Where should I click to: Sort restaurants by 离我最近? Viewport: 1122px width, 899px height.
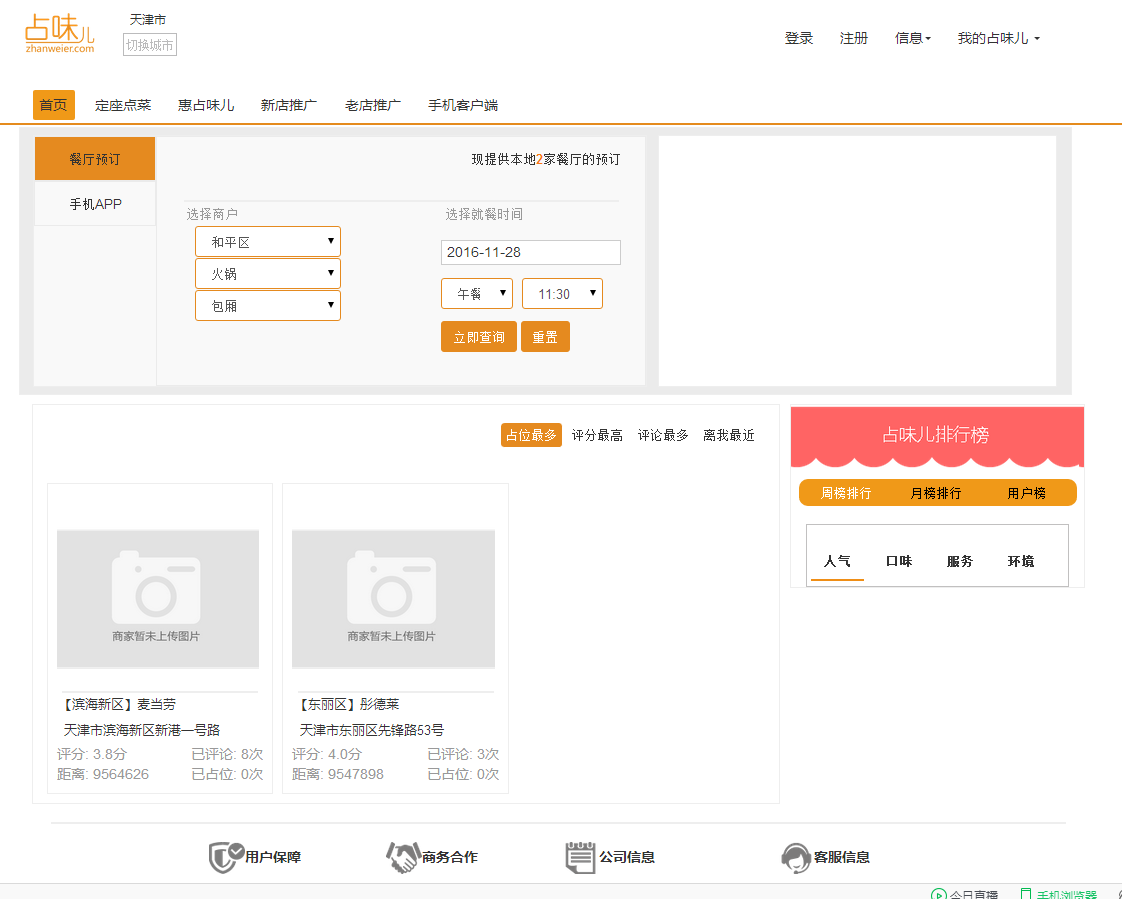(x=729, y=435)
